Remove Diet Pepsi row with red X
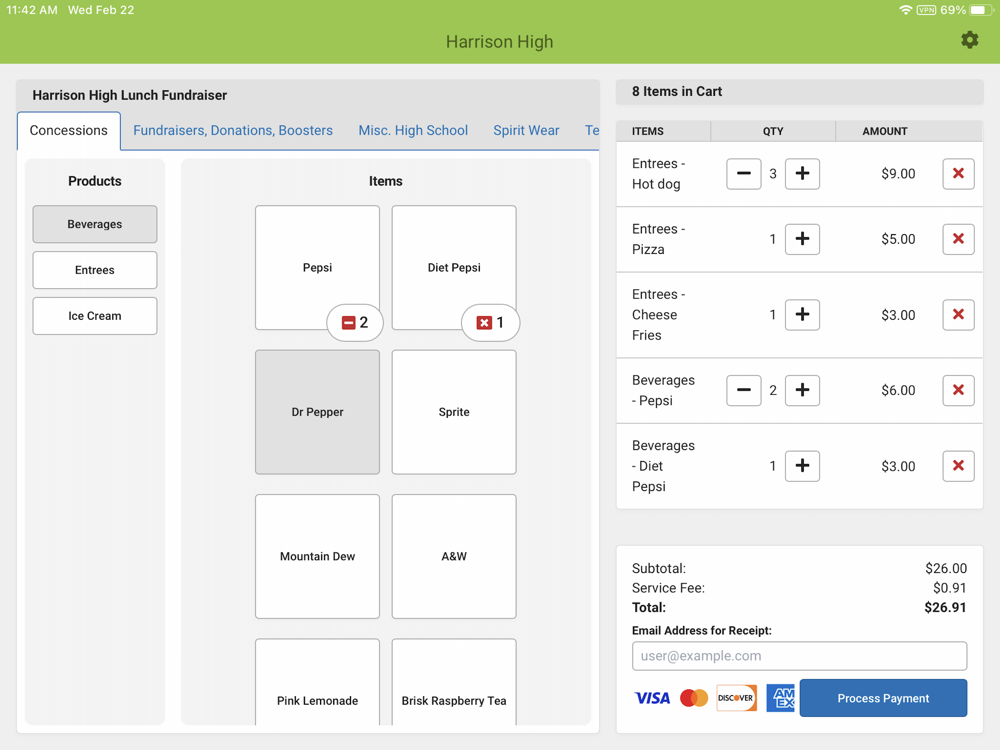This screenshot has width=1000, height=750. click(x=958, y=466)
